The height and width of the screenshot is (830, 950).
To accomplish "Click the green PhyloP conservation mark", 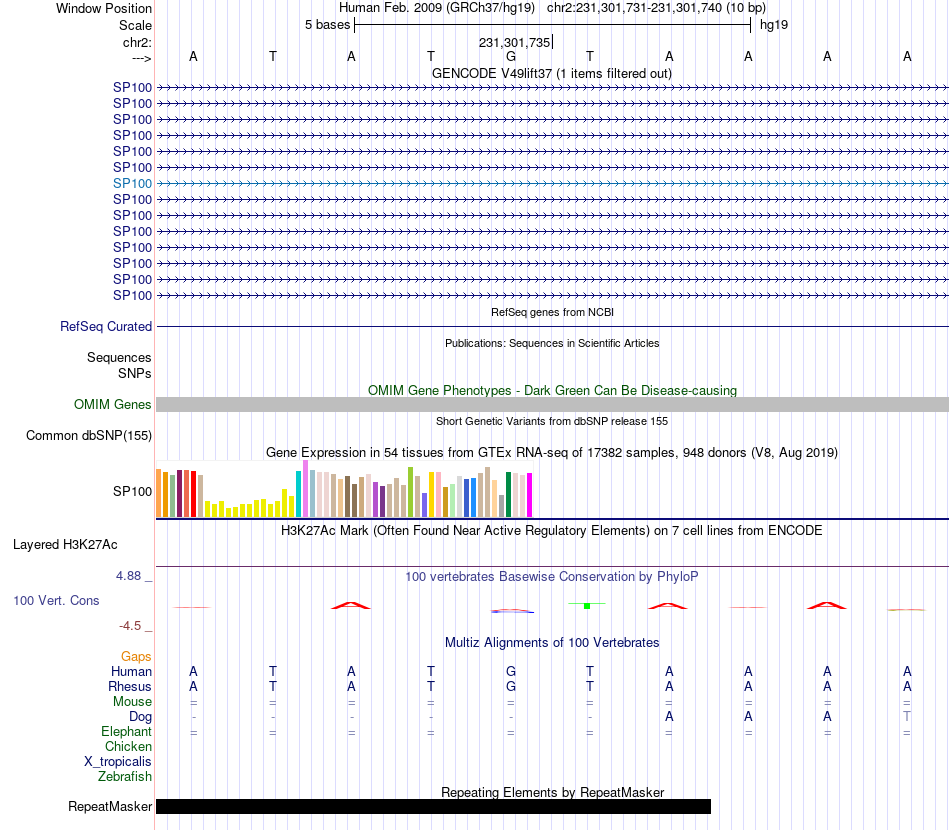I will [586, 605].
